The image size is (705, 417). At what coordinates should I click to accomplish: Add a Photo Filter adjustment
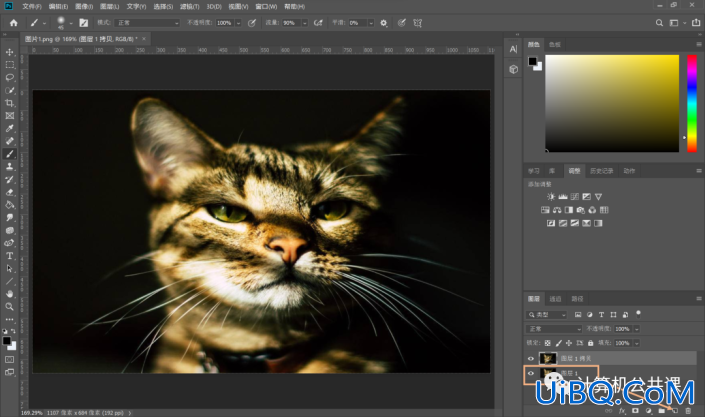point(580,210)
